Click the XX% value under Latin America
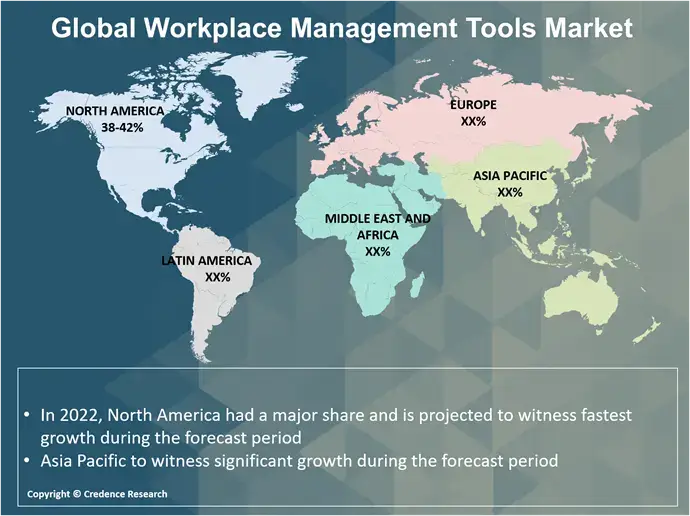The height and width of the screenshot is (516, 690). click(217, 277)
